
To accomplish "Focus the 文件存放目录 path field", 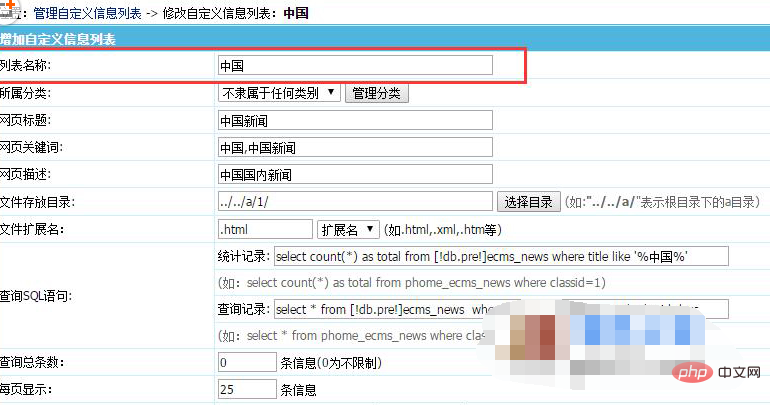I will point(354,201).
